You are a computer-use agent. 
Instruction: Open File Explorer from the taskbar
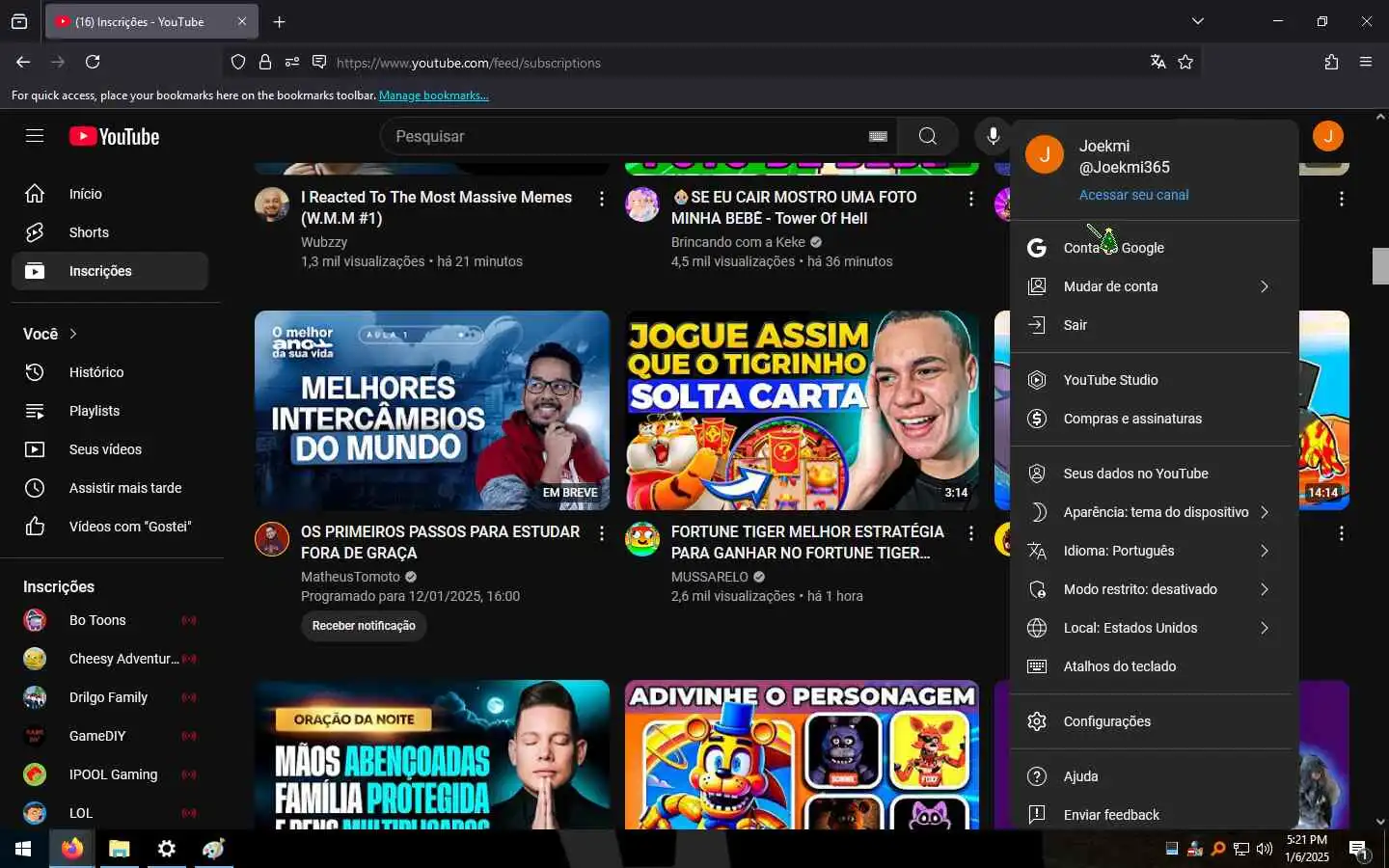click(x=119, y=849)
